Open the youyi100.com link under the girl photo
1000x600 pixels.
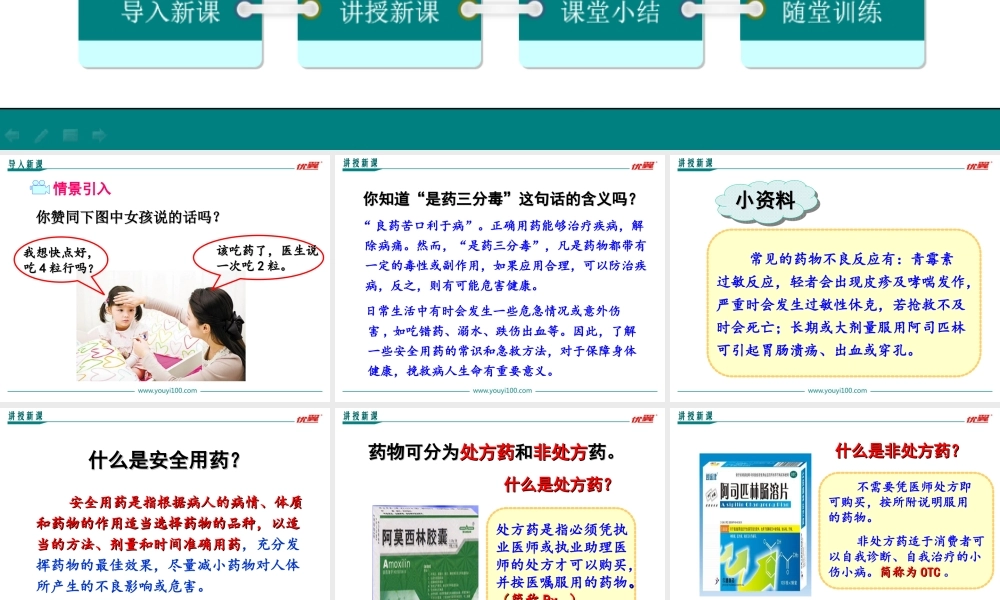(x=167, y=391)
